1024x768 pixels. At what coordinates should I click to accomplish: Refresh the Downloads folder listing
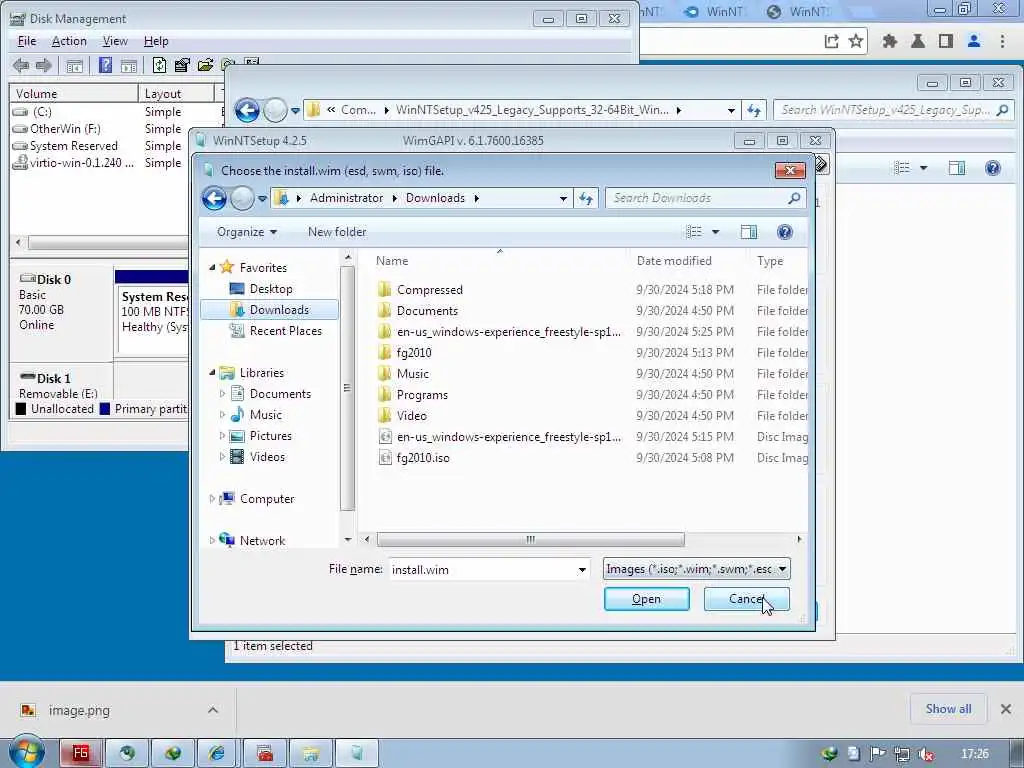(586, 199)
